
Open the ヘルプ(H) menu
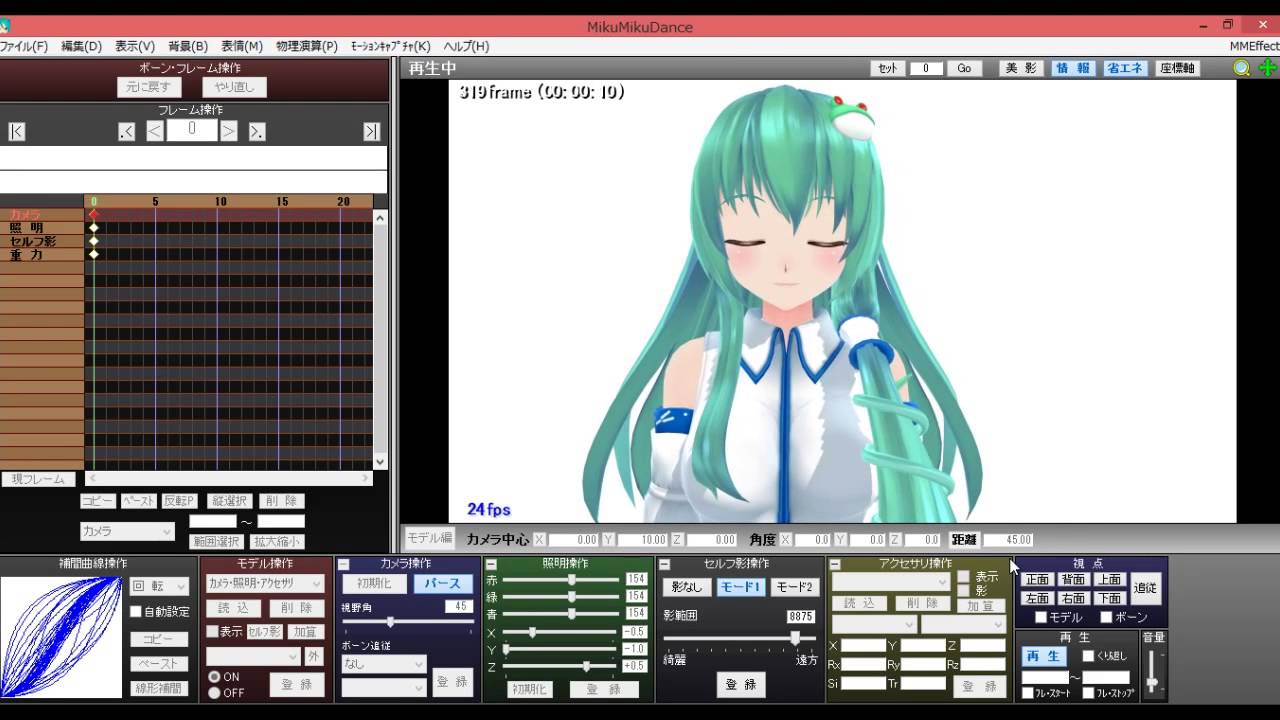[x=466, y=46]
